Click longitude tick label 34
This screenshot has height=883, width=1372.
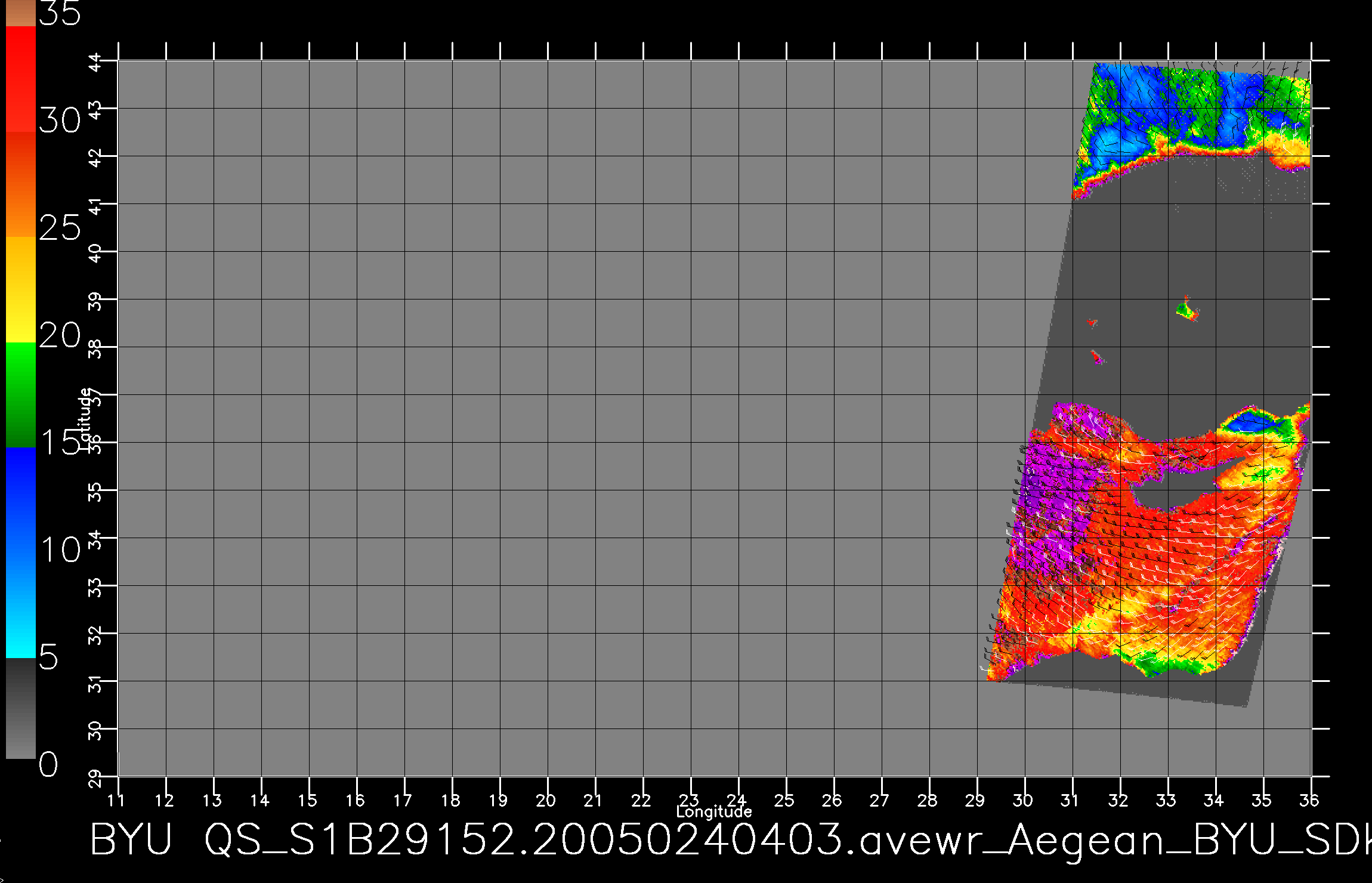[1214, 800]
